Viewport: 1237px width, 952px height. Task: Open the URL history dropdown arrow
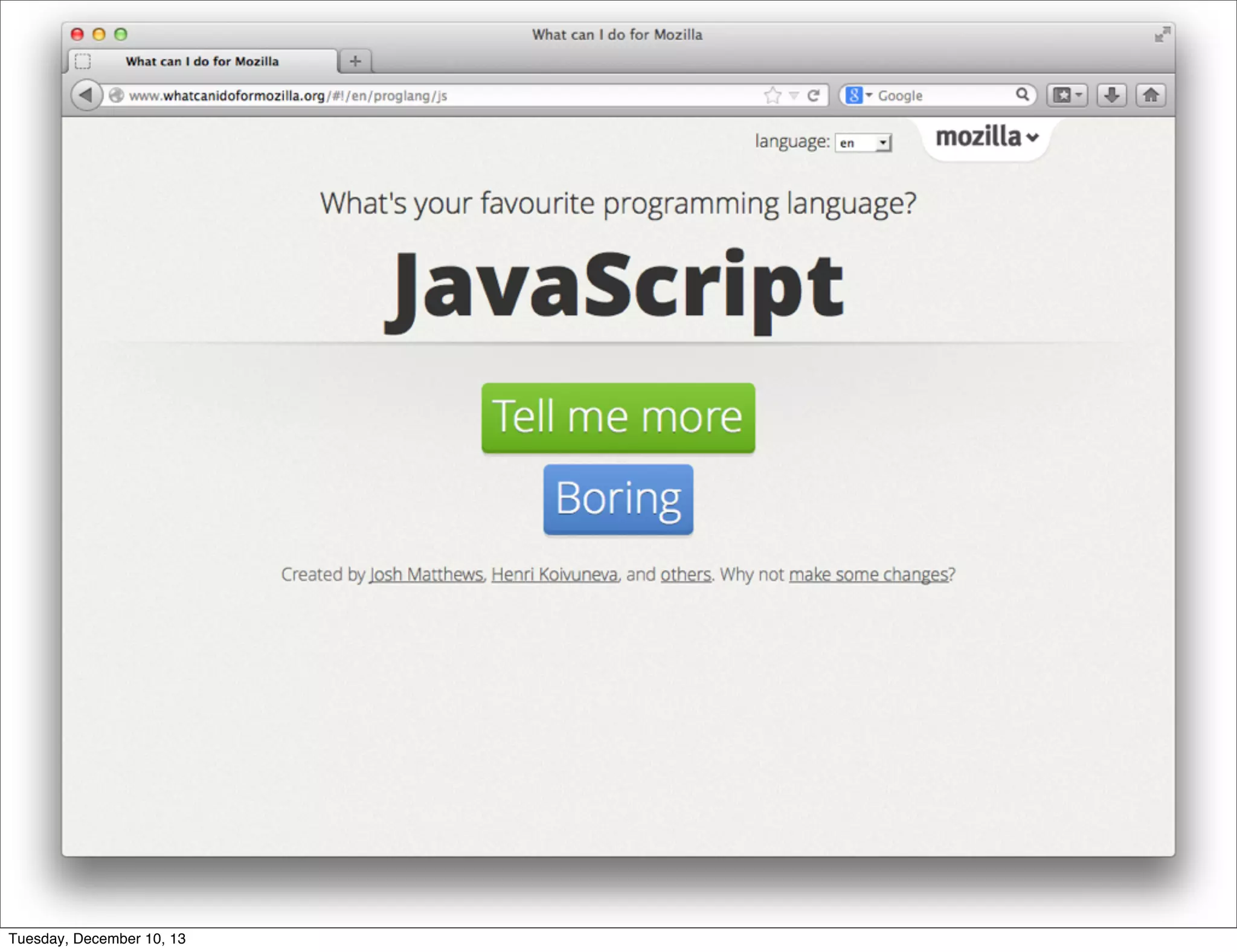(794, 95)
